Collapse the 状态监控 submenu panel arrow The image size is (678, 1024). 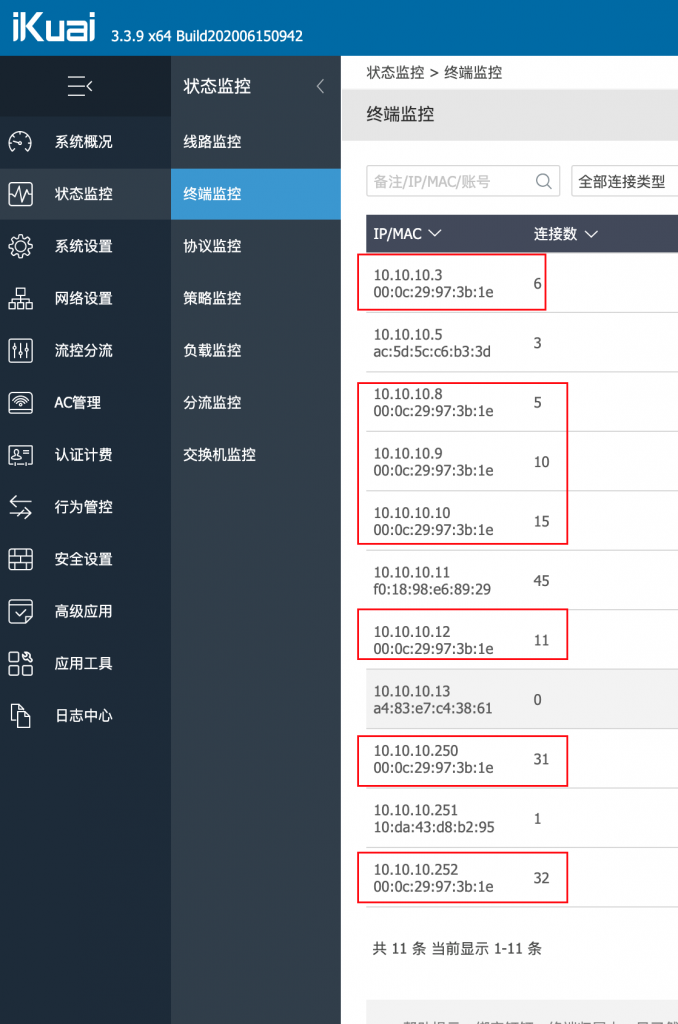pyautogui.click(x=320, y=86)
